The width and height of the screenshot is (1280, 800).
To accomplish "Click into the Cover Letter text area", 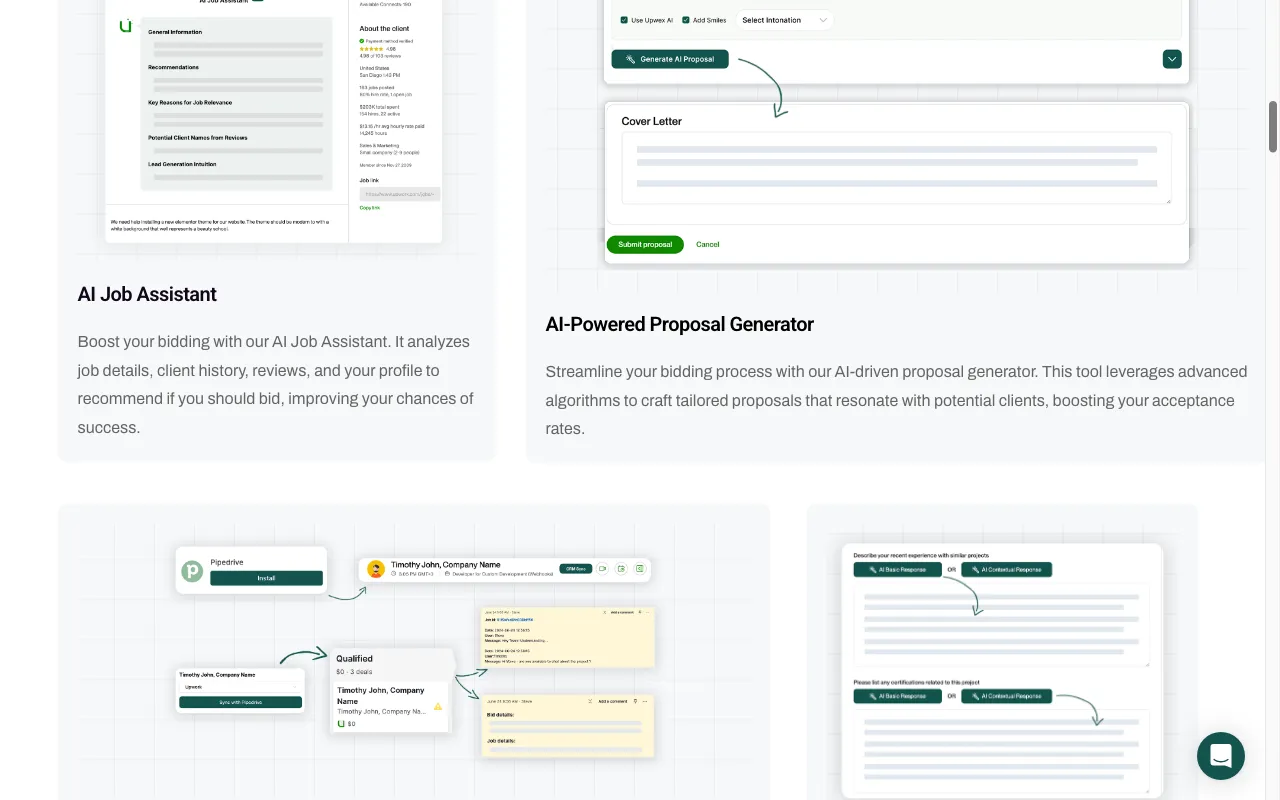I will coord(896,168).
